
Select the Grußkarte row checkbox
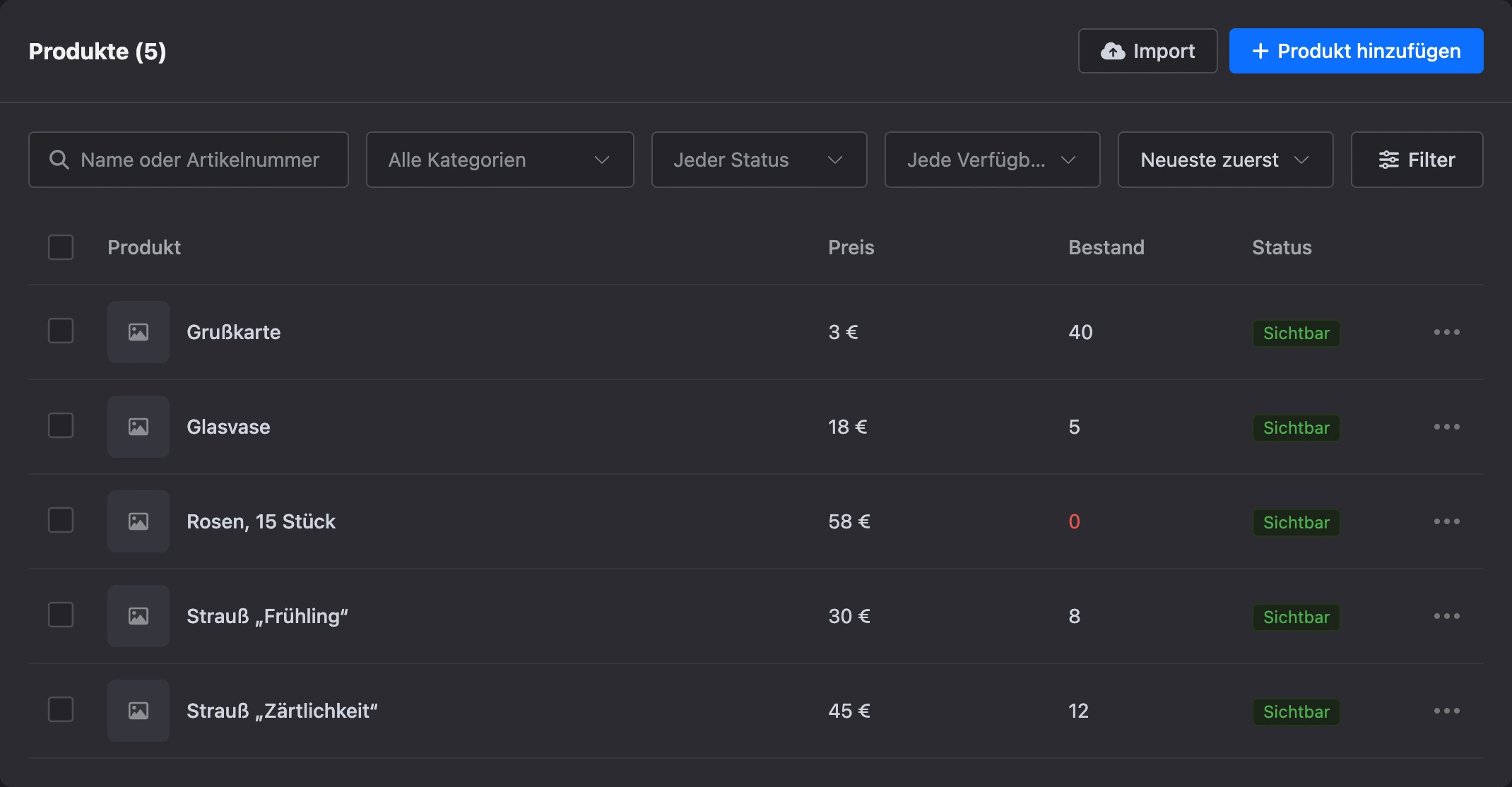[61, 331]
